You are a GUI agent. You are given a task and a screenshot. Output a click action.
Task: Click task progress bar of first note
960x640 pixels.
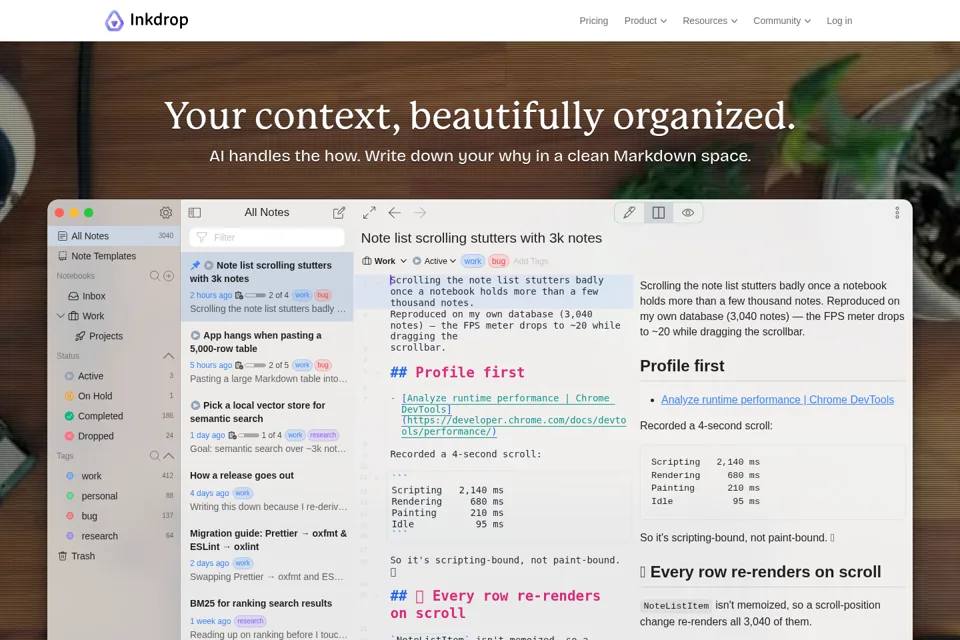pyautogui.click(x=255, y=295)
